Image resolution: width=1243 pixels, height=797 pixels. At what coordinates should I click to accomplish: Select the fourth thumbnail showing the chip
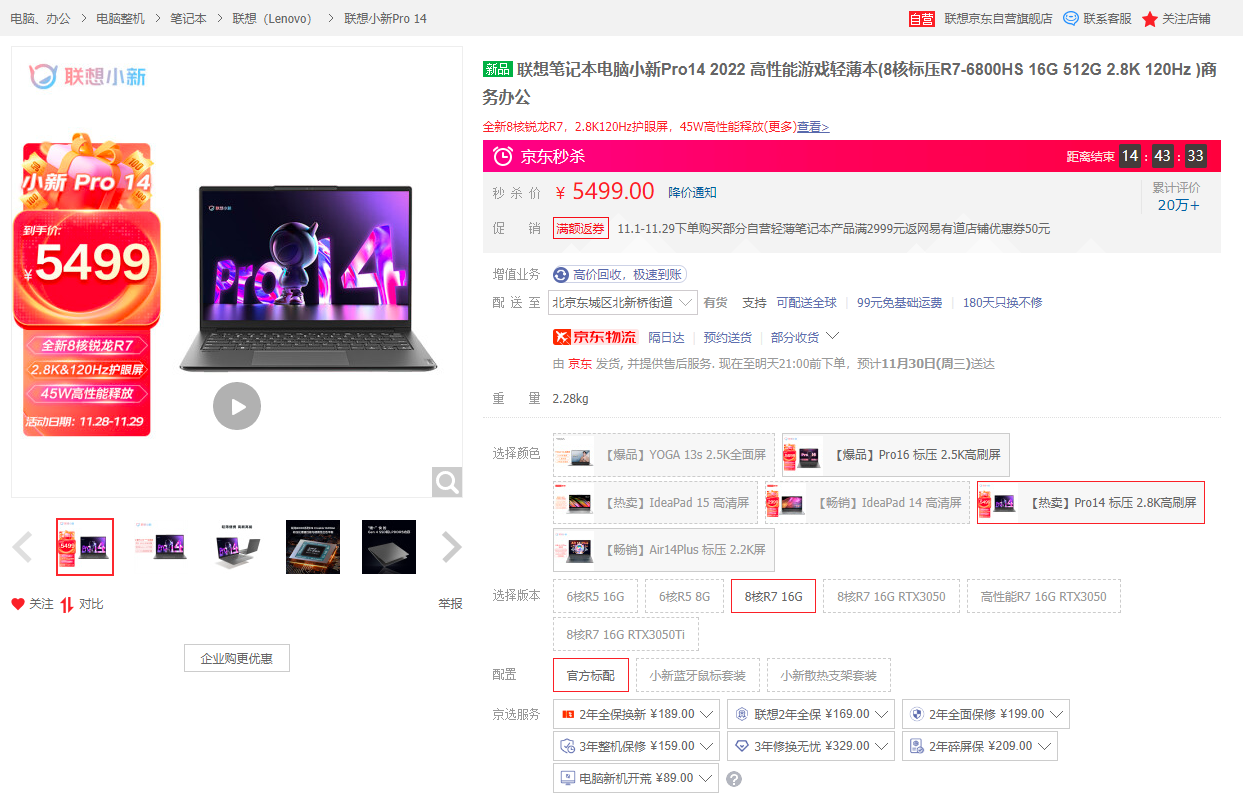click(x=313, y=547)
